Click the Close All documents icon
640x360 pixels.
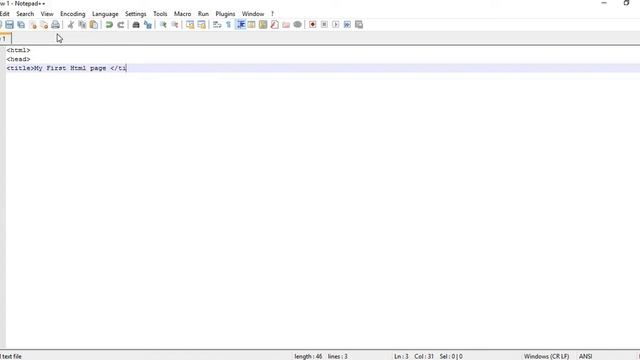44,24
